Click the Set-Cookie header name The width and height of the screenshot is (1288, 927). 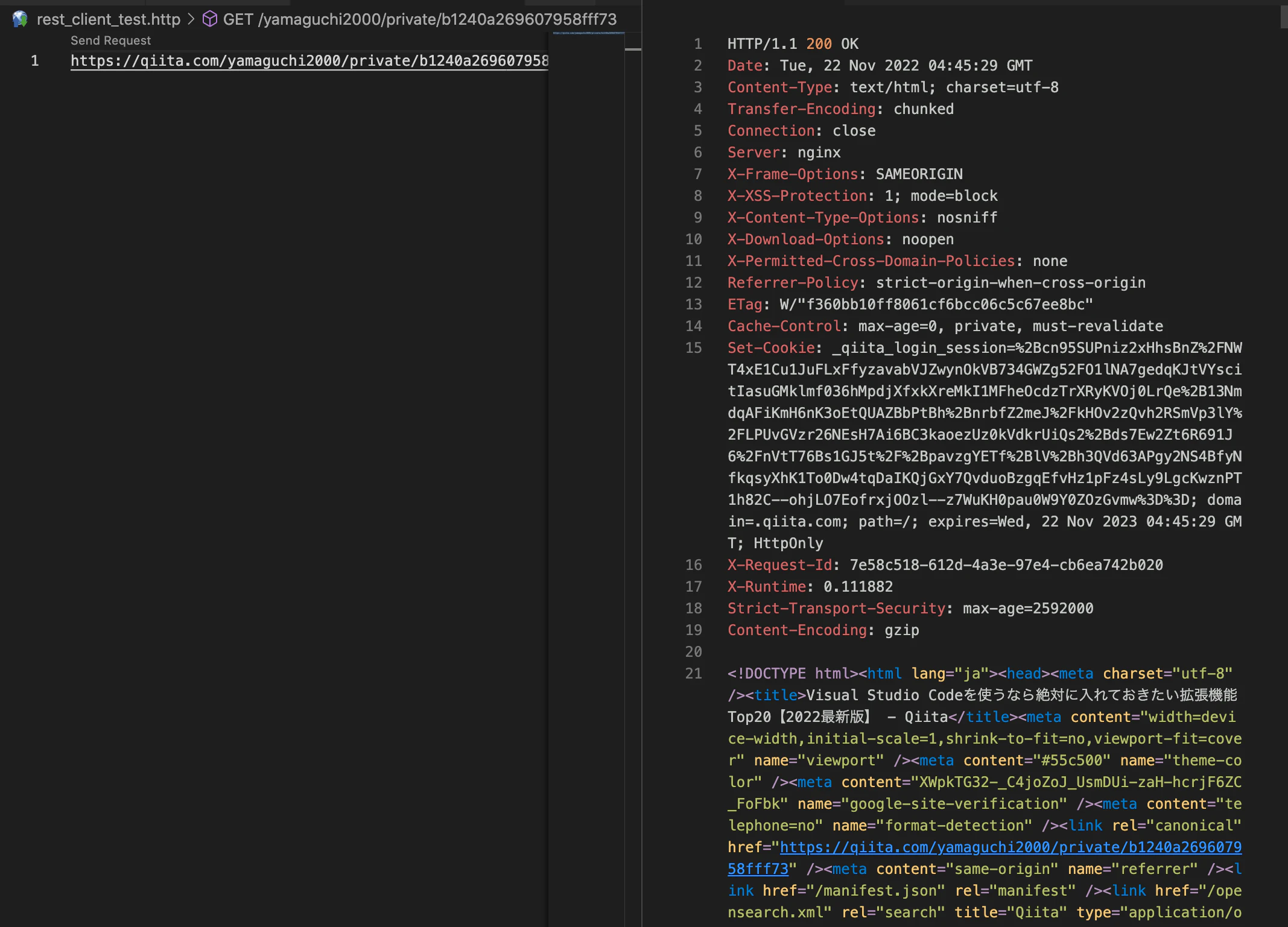771,348
